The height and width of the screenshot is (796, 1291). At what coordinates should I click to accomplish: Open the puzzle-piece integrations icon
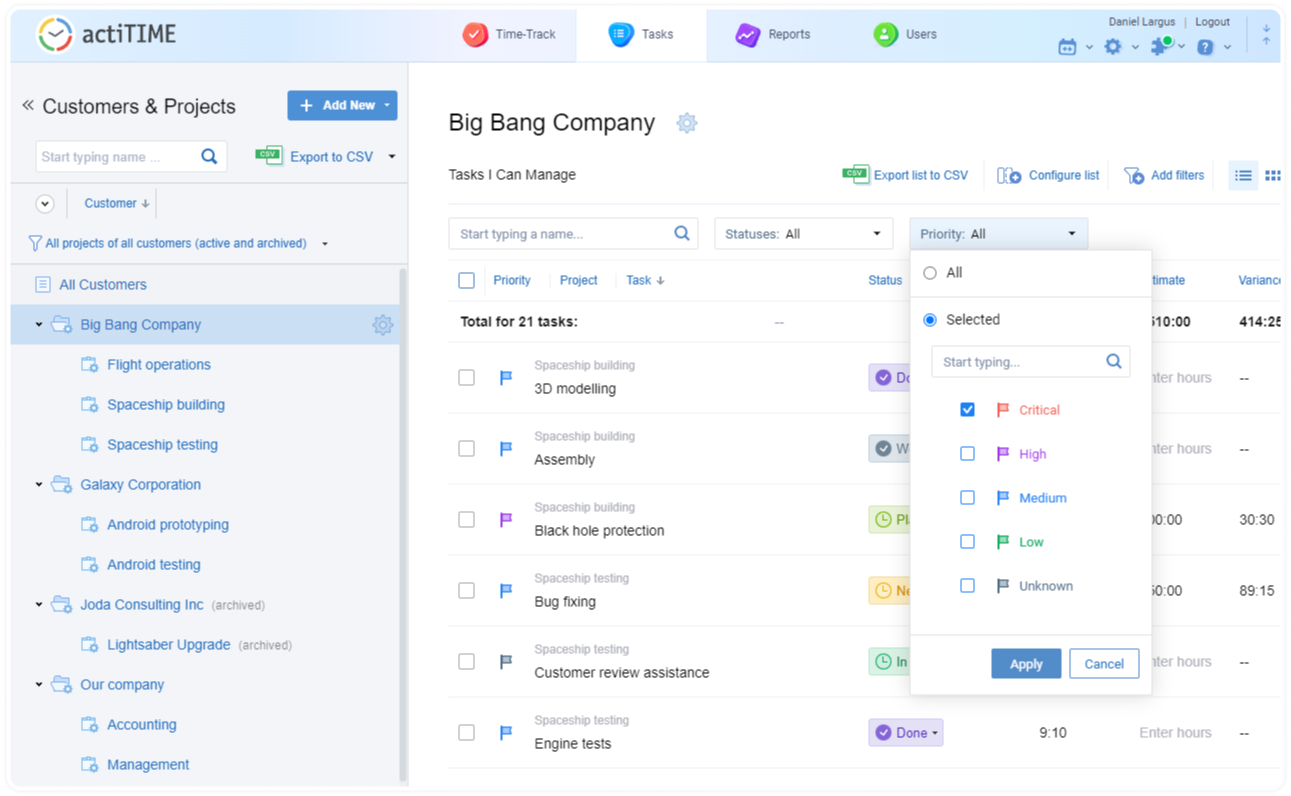(1161, 46)
